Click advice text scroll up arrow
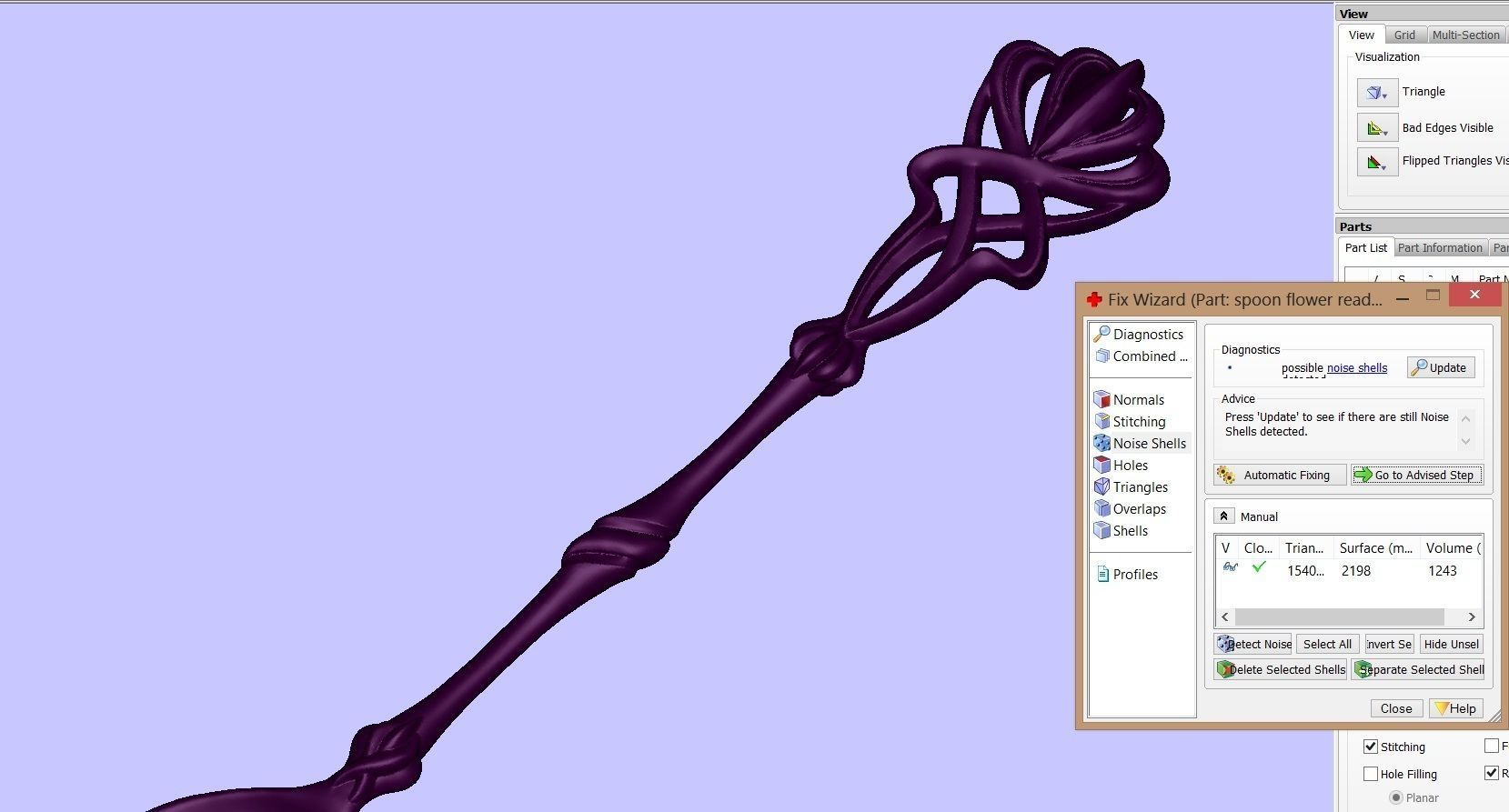The height and width of the screenshot is (812, 1509). (1465, 418)
